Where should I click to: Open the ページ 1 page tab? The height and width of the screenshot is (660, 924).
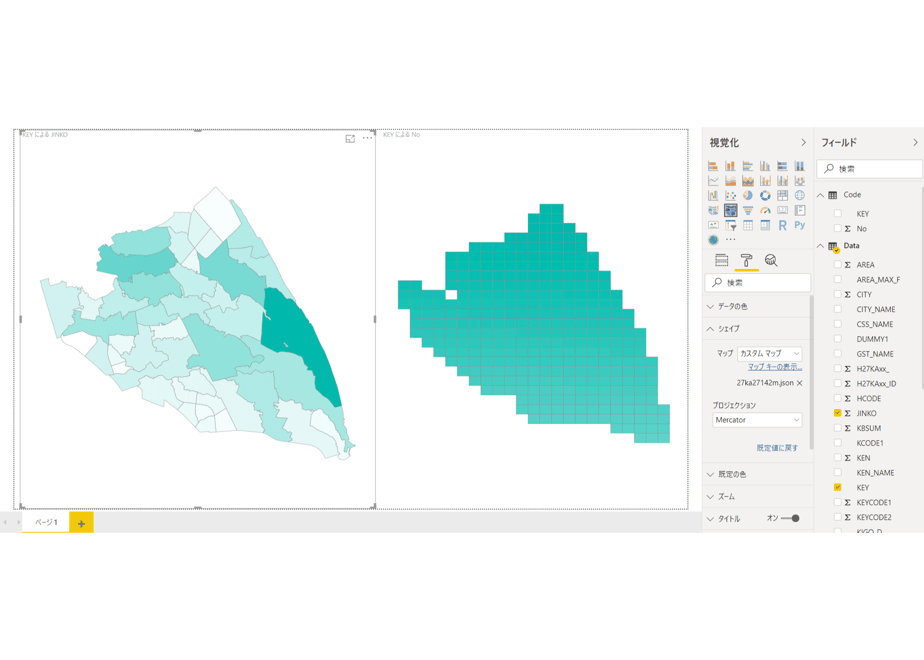click(x=46, y=522)
